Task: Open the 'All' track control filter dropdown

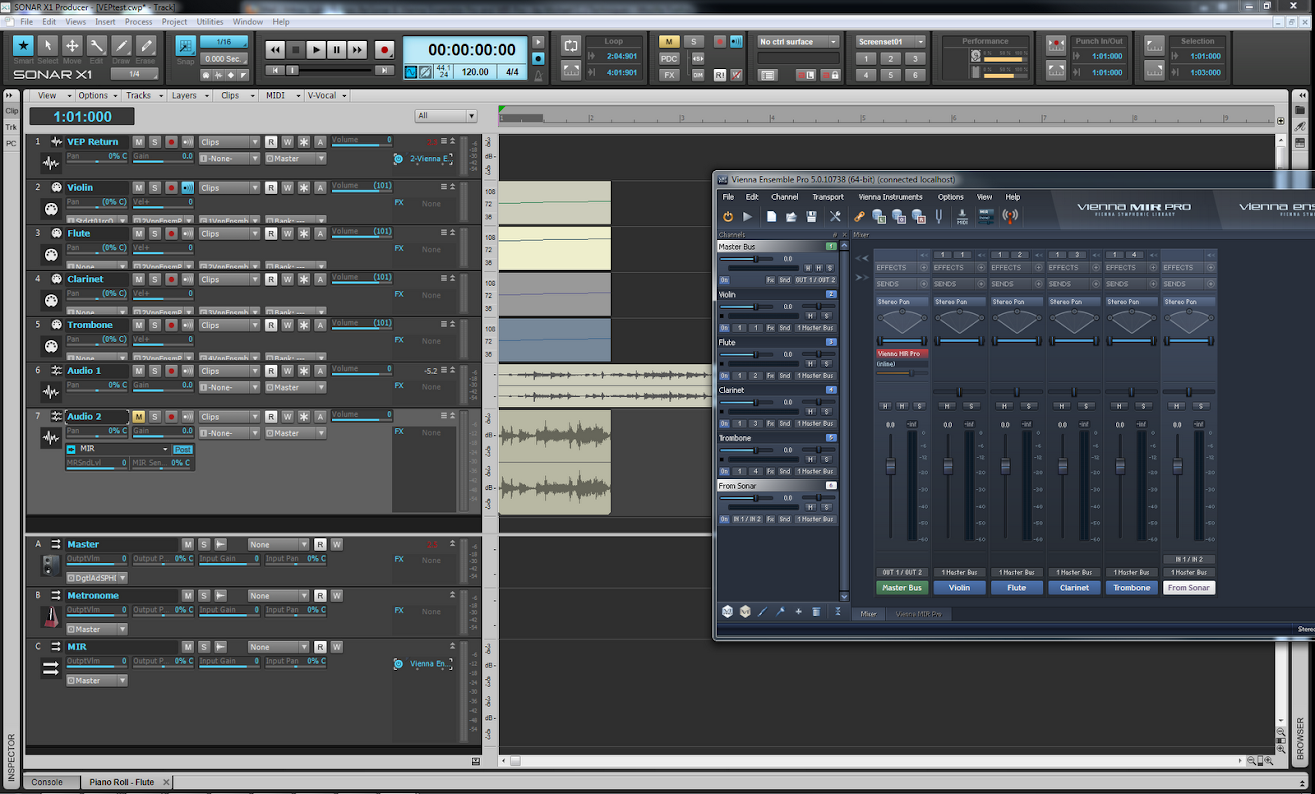Action: [x=446, y=116]
